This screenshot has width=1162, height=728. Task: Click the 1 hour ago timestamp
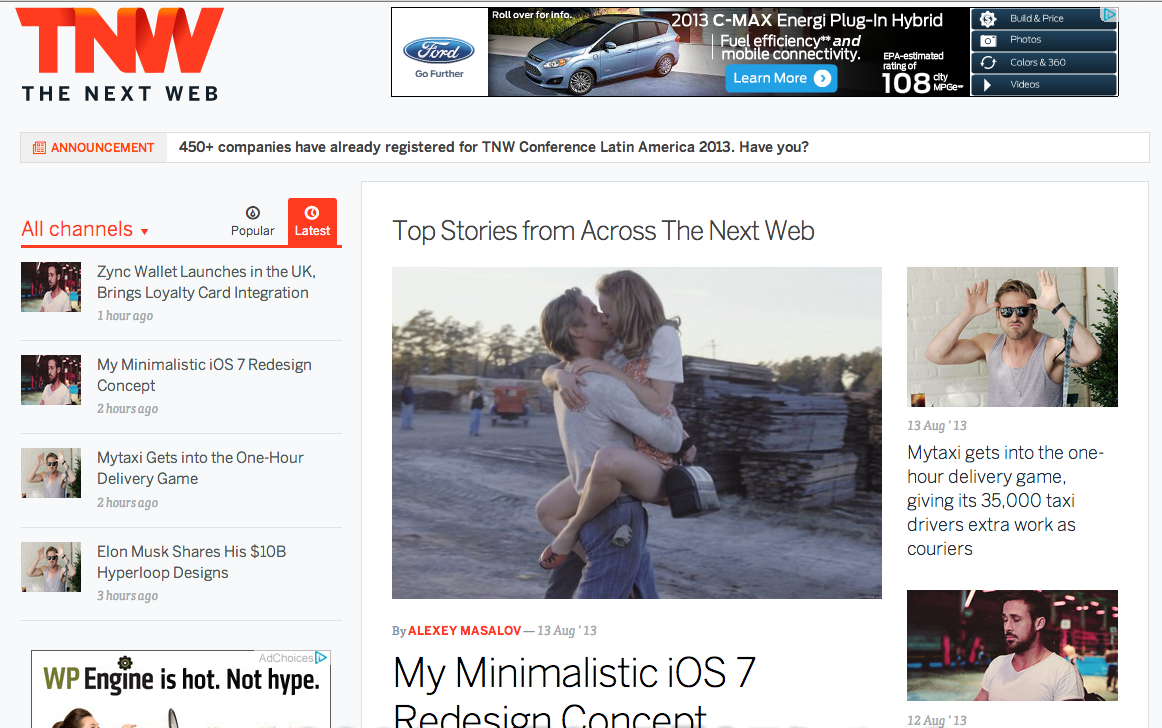coord(125,316)
